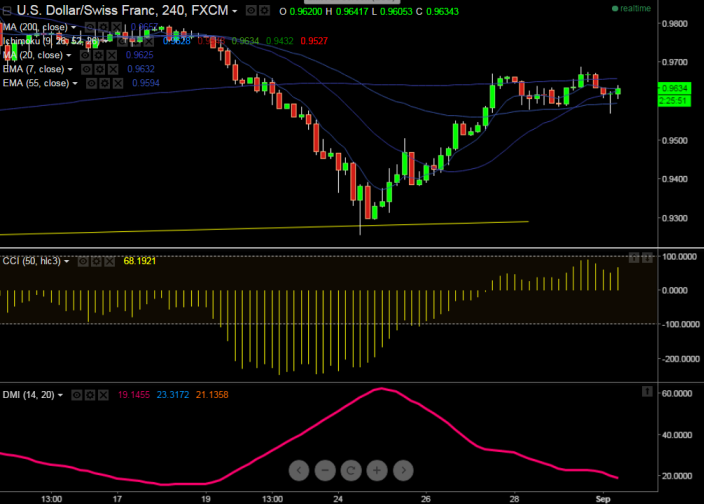Open MA (20, close) settings gear
Image resolution: width=704 pixels, height=504 pixels.
coord(98,55)
